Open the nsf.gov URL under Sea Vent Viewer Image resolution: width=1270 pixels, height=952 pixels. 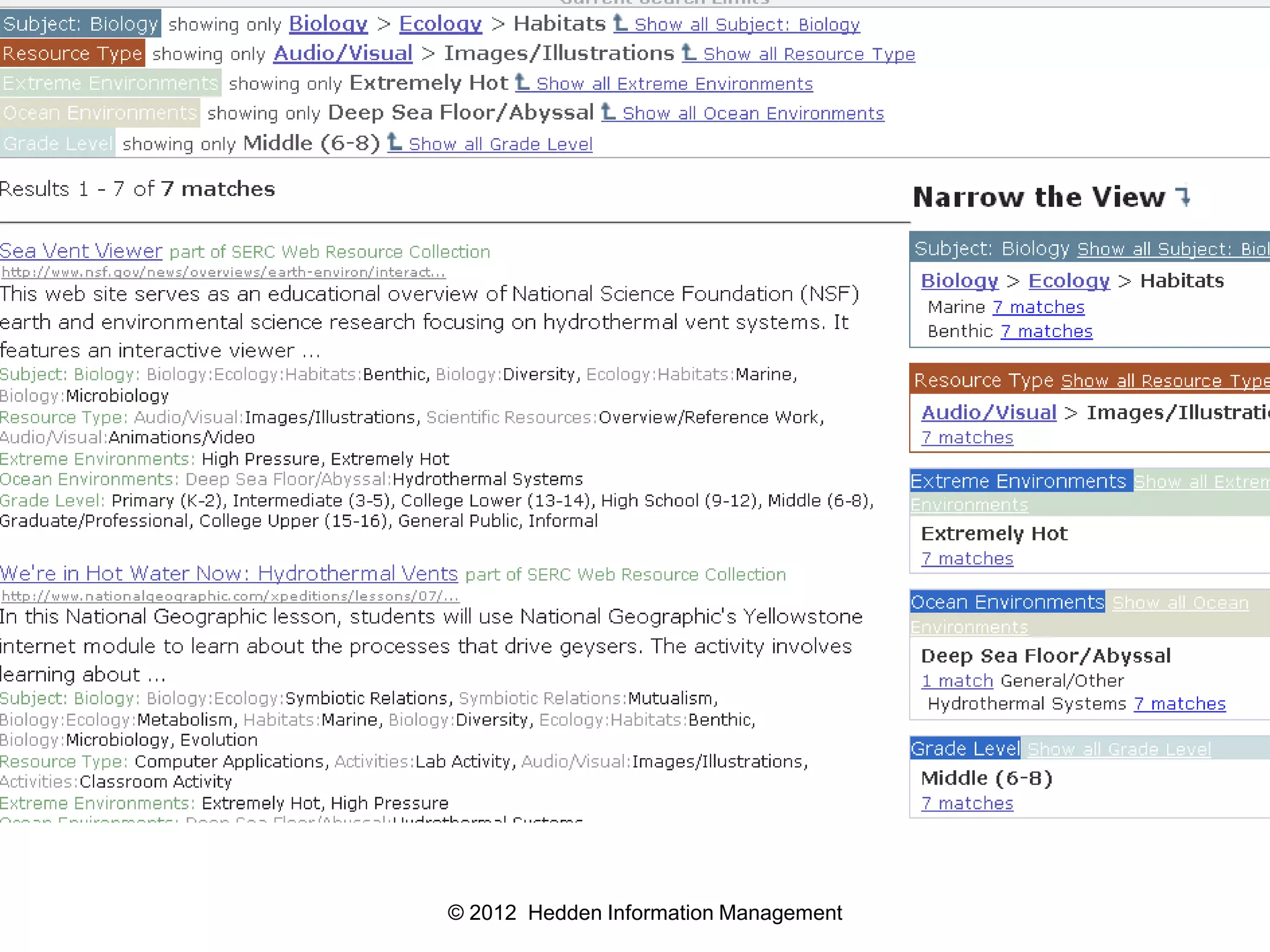tap(223, 272)
